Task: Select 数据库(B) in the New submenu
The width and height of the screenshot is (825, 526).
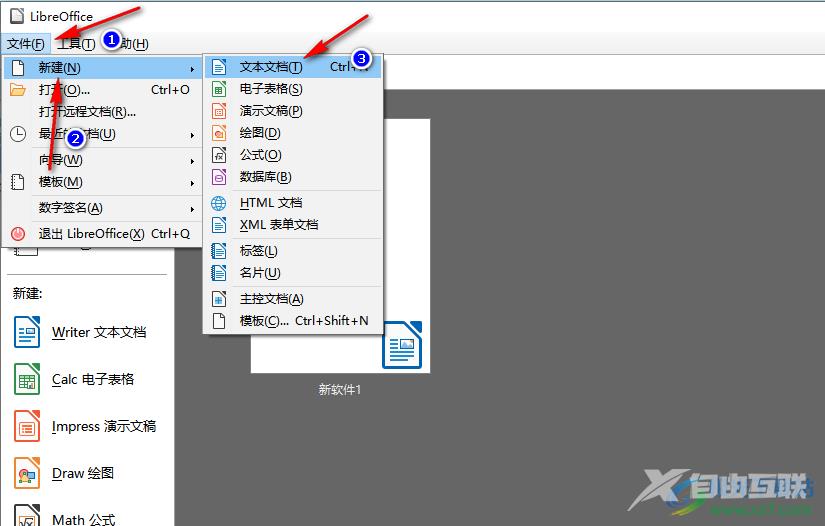Action: tap(293, 177)
